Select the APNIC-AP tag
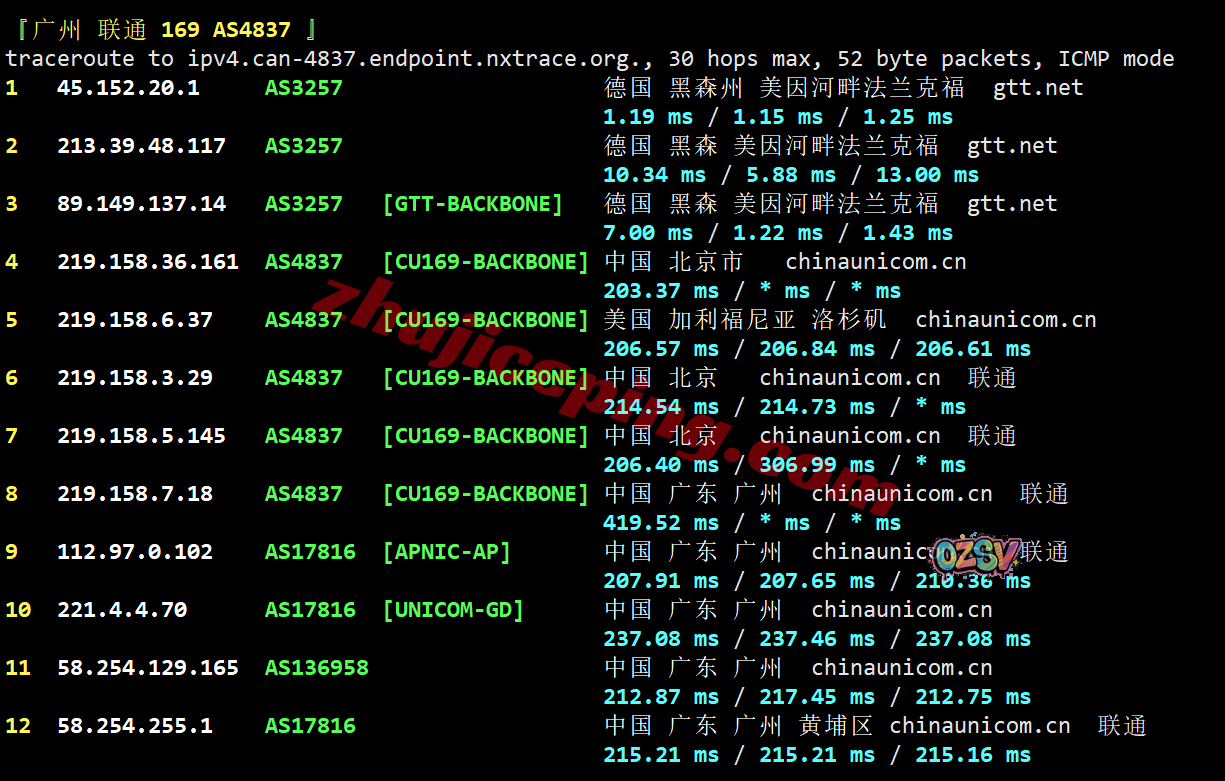 coord(446,552)
